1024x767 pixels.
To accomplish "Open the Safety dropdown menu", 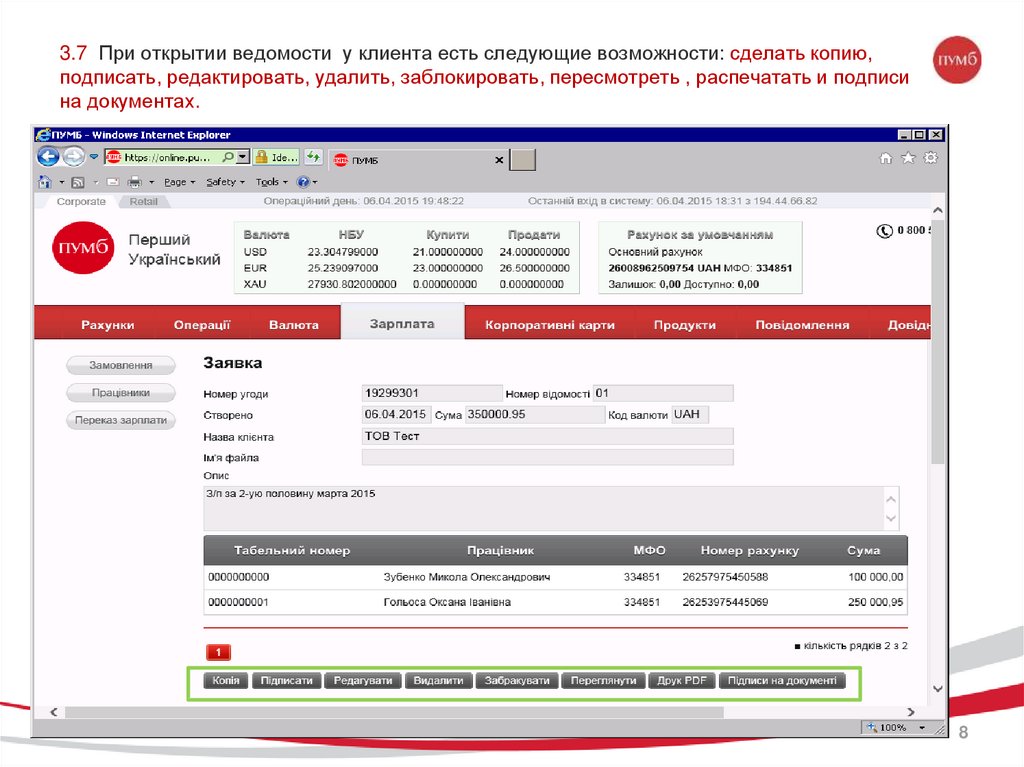I will pos(225,182).
